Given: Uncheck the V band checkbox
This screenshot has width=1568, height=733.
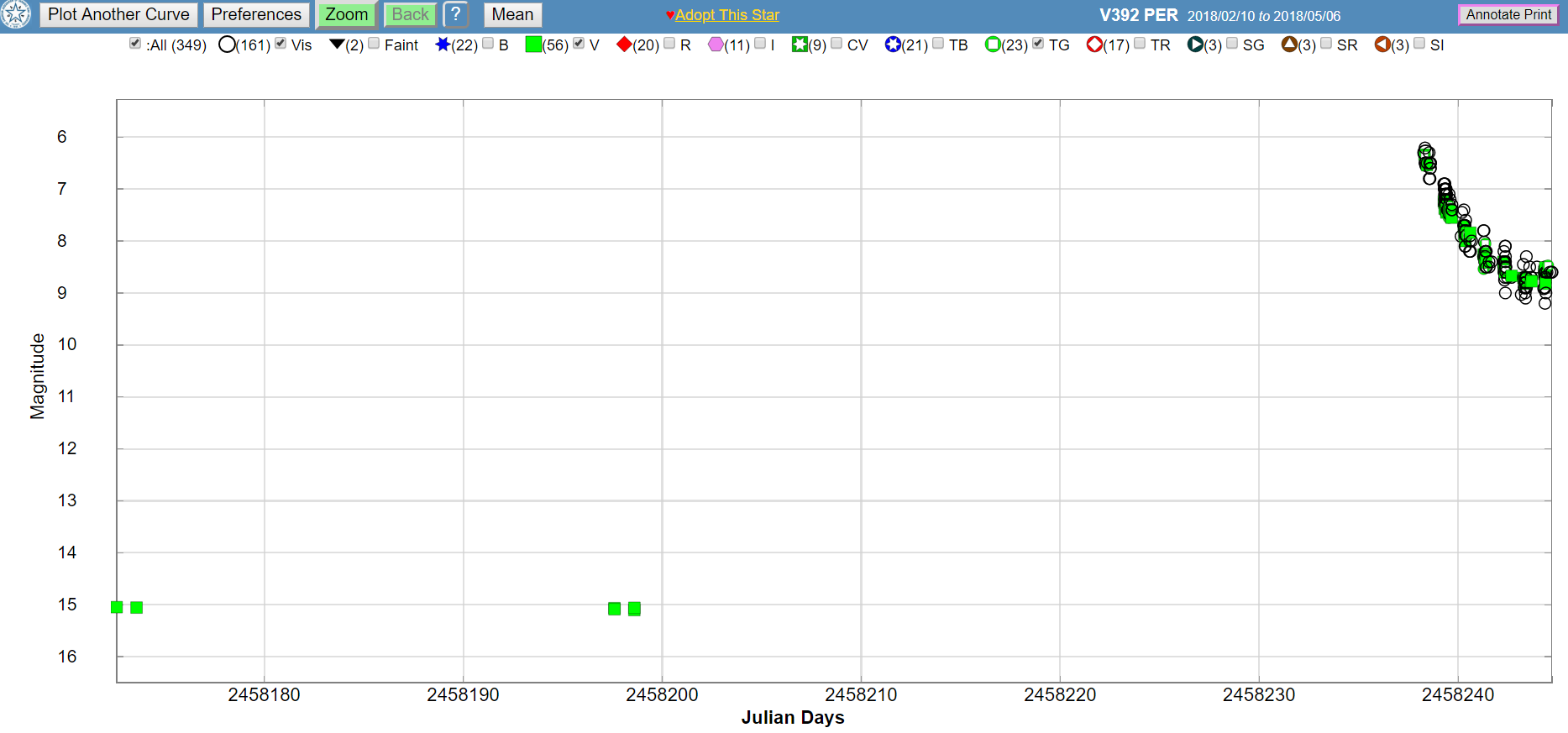Looking at the screenshot, I should coord(579,43).
